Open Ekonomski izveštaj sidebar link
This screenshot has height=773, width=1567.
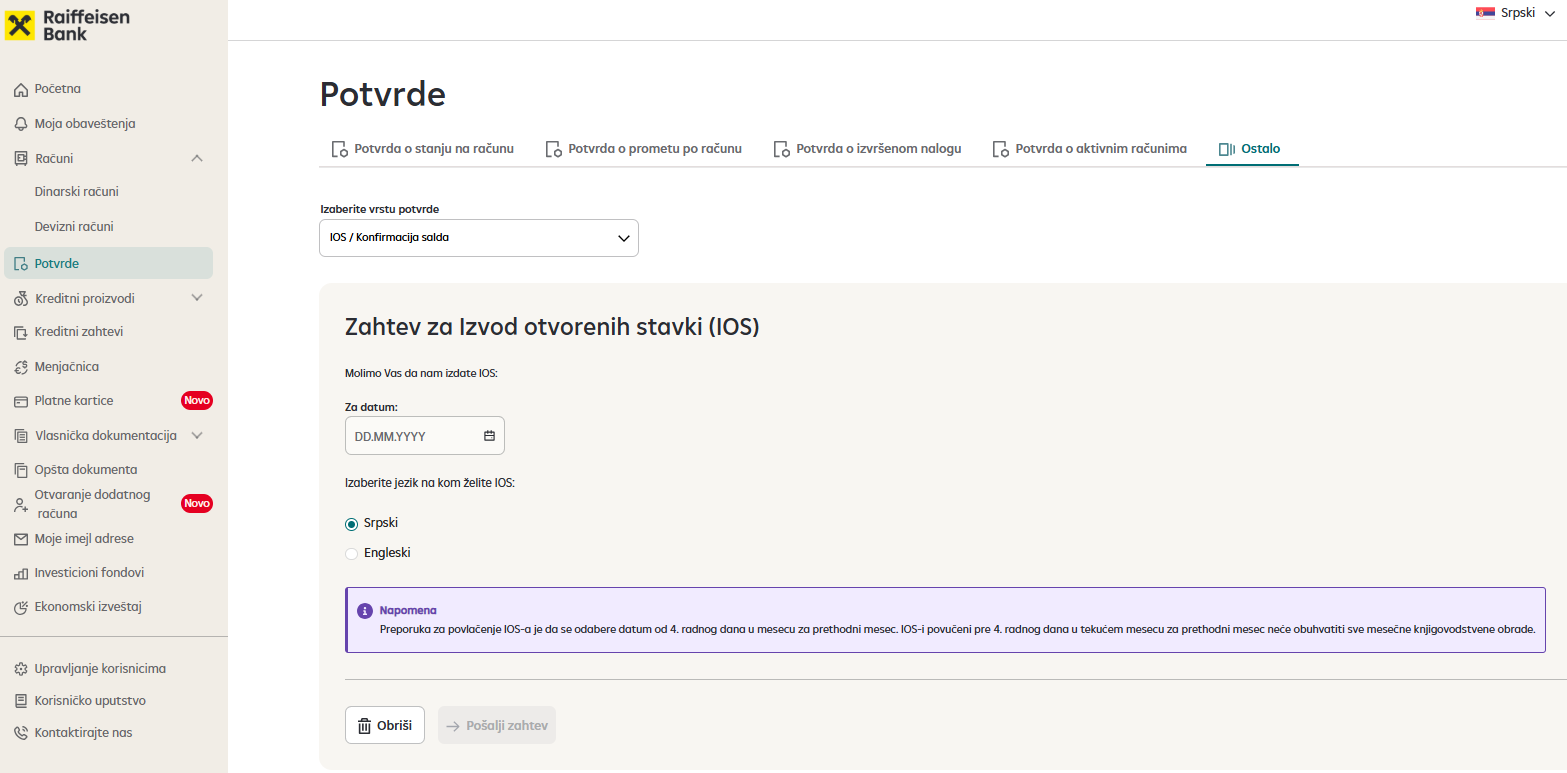tap(89, 607)
